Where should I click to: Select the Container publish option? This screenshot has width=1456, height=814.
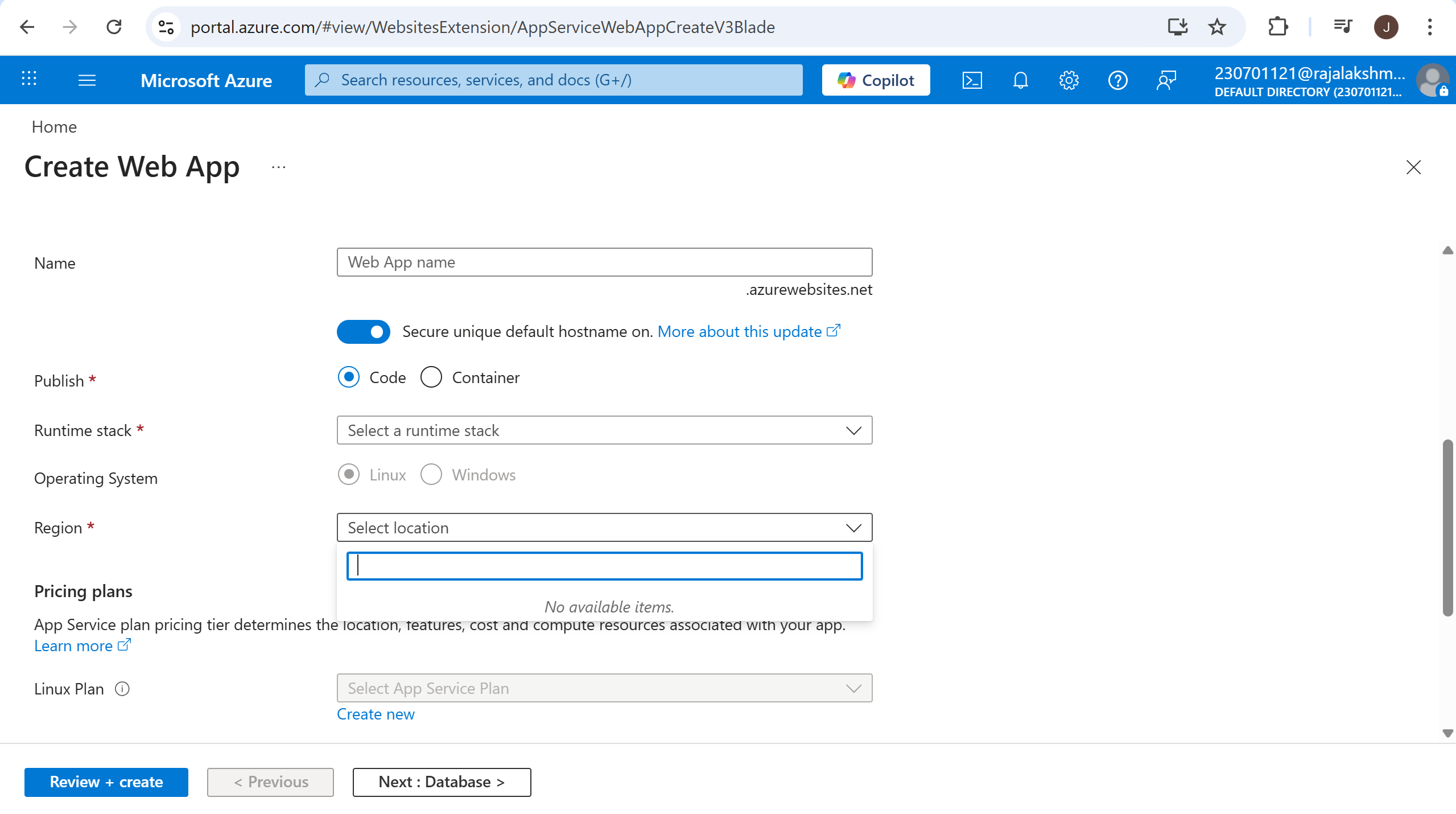point(431,377)
